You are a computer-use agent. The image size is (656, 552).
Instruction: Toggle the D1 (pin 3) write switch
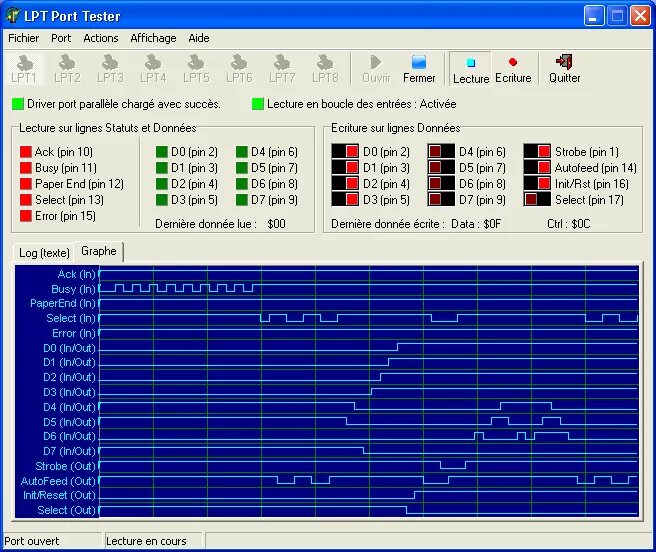click(345, 167)
